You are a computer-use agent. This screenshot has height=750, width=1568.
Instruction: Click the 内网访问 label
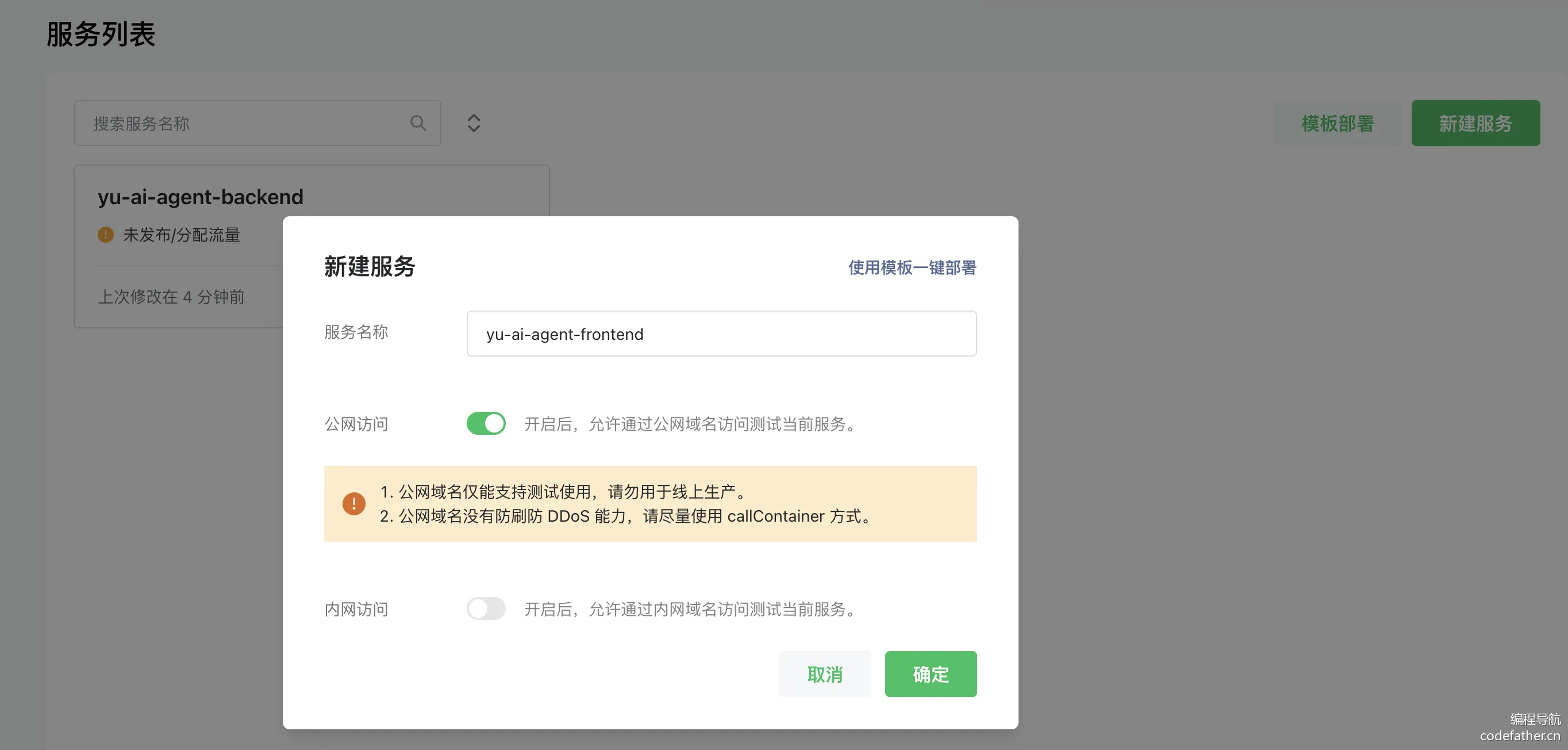[x=356, y=609]
